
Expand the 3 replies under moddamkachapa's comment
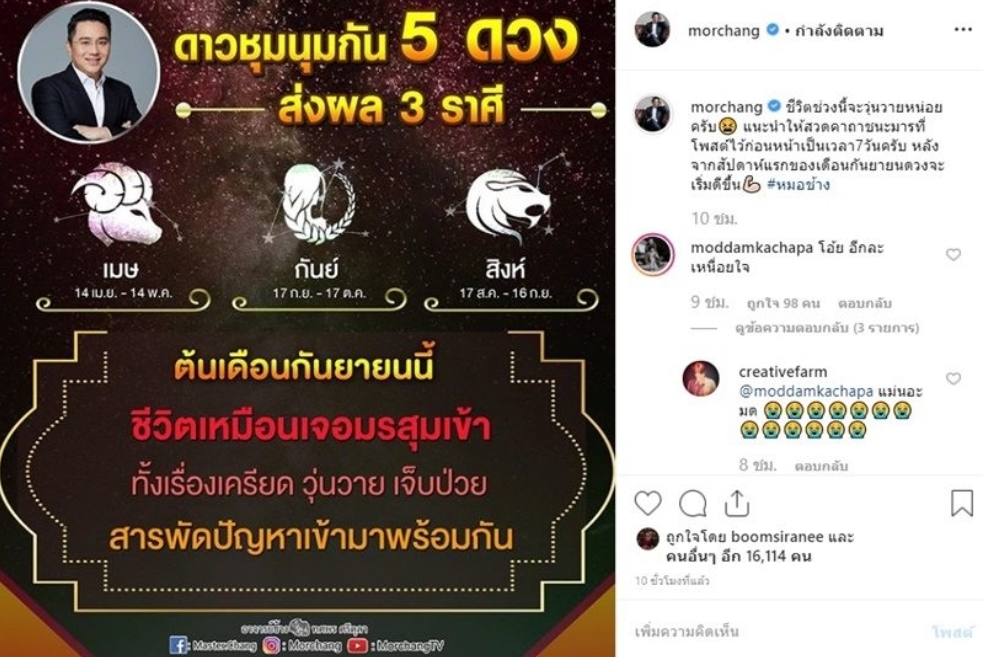click(x=827, y=328)
